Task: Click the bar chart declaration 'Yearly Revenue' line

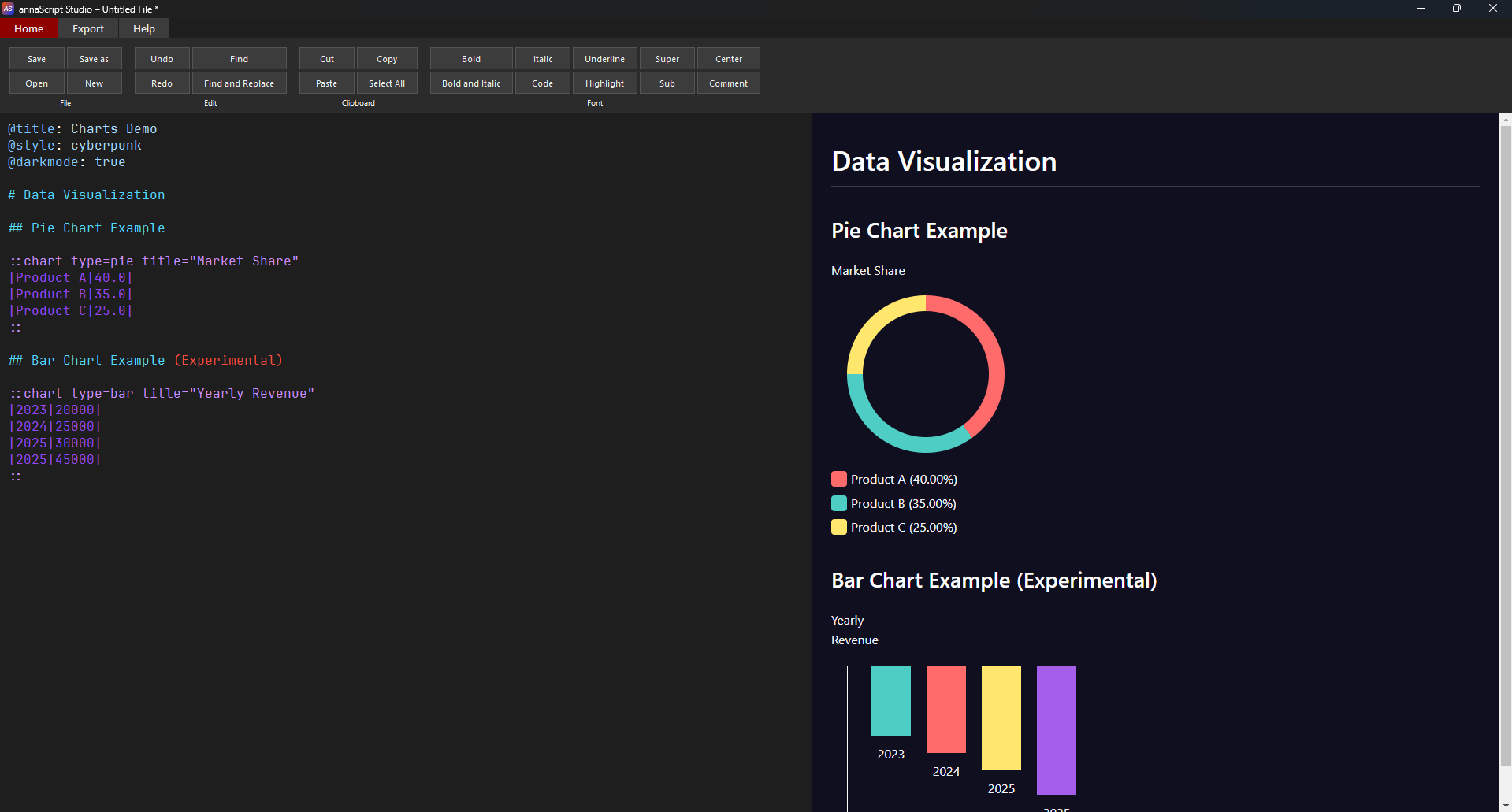Action: (x=162, y=393)
